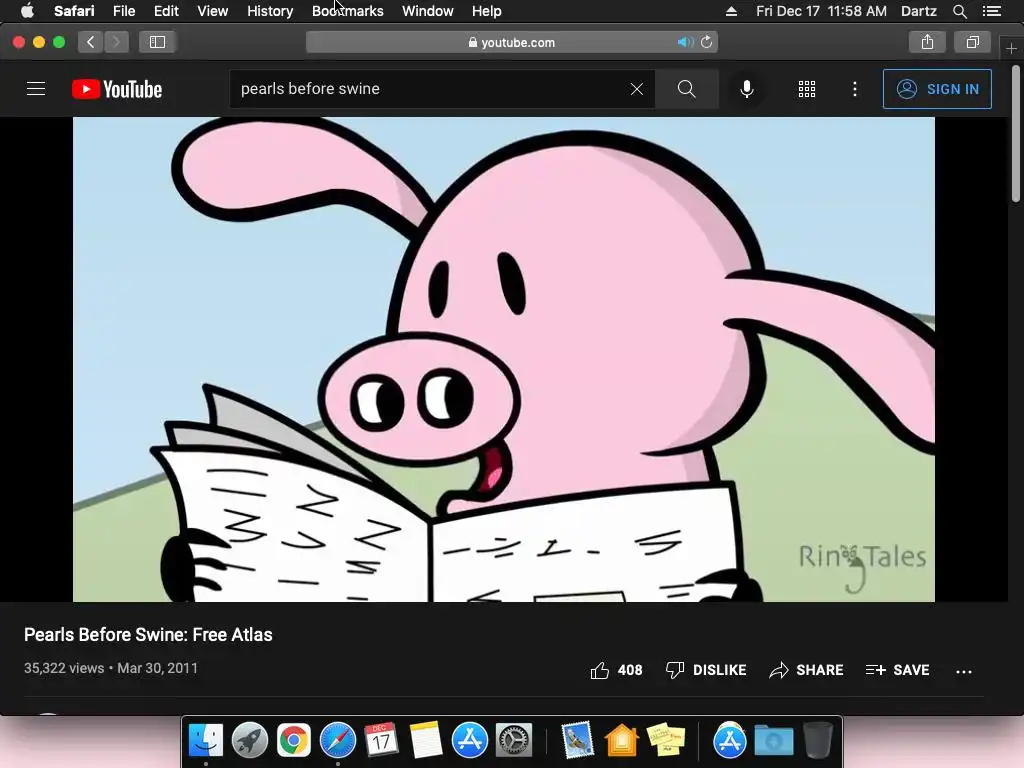The height and width of the screenshot is (768, 1024).
Task: Open the Apple menu
Action: 27,11
